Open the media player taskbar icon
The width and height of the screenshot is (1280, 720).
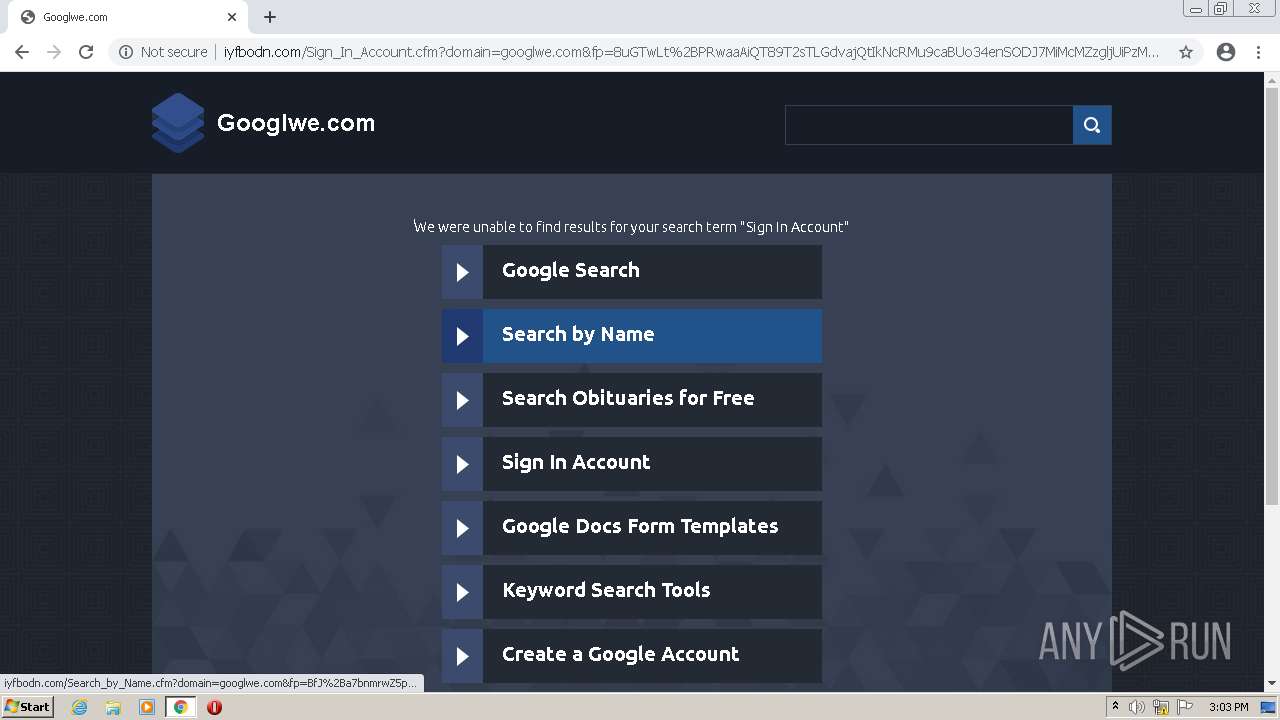147,707
